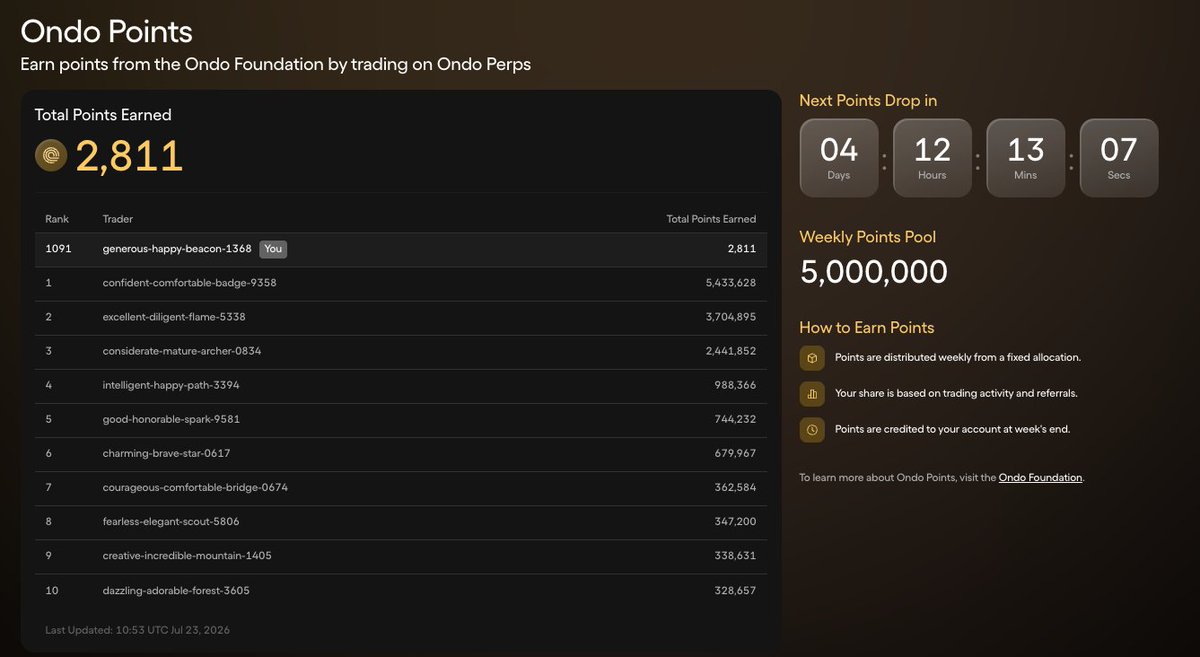The height and width of the screenshot is (657, 1200).
Task: Select trader excellent-diligent-flame-5338
Action: click(x=174, y=317)
